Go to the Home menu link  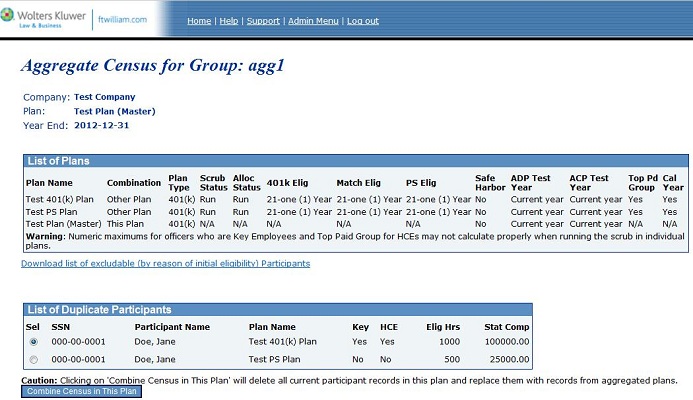pyautogui.click(x=199, y=21)
